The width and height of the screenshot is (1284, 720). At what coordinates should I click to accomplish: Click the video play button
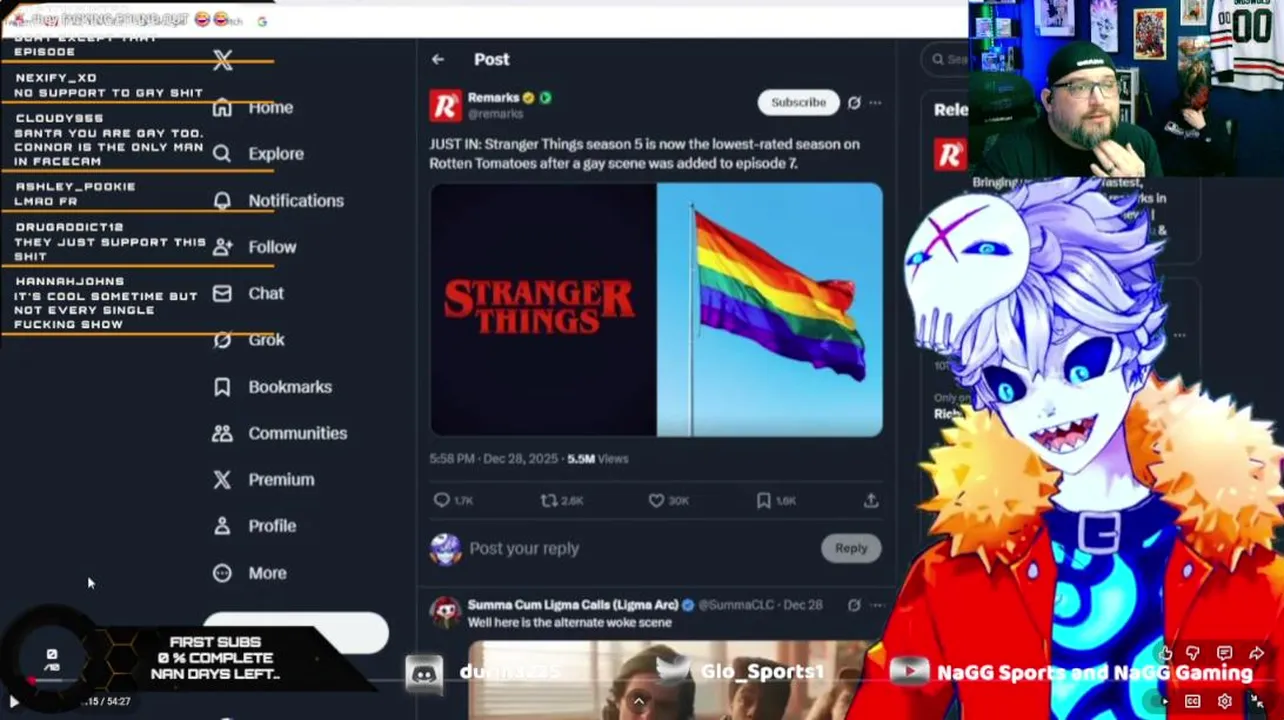click(14, 702)
